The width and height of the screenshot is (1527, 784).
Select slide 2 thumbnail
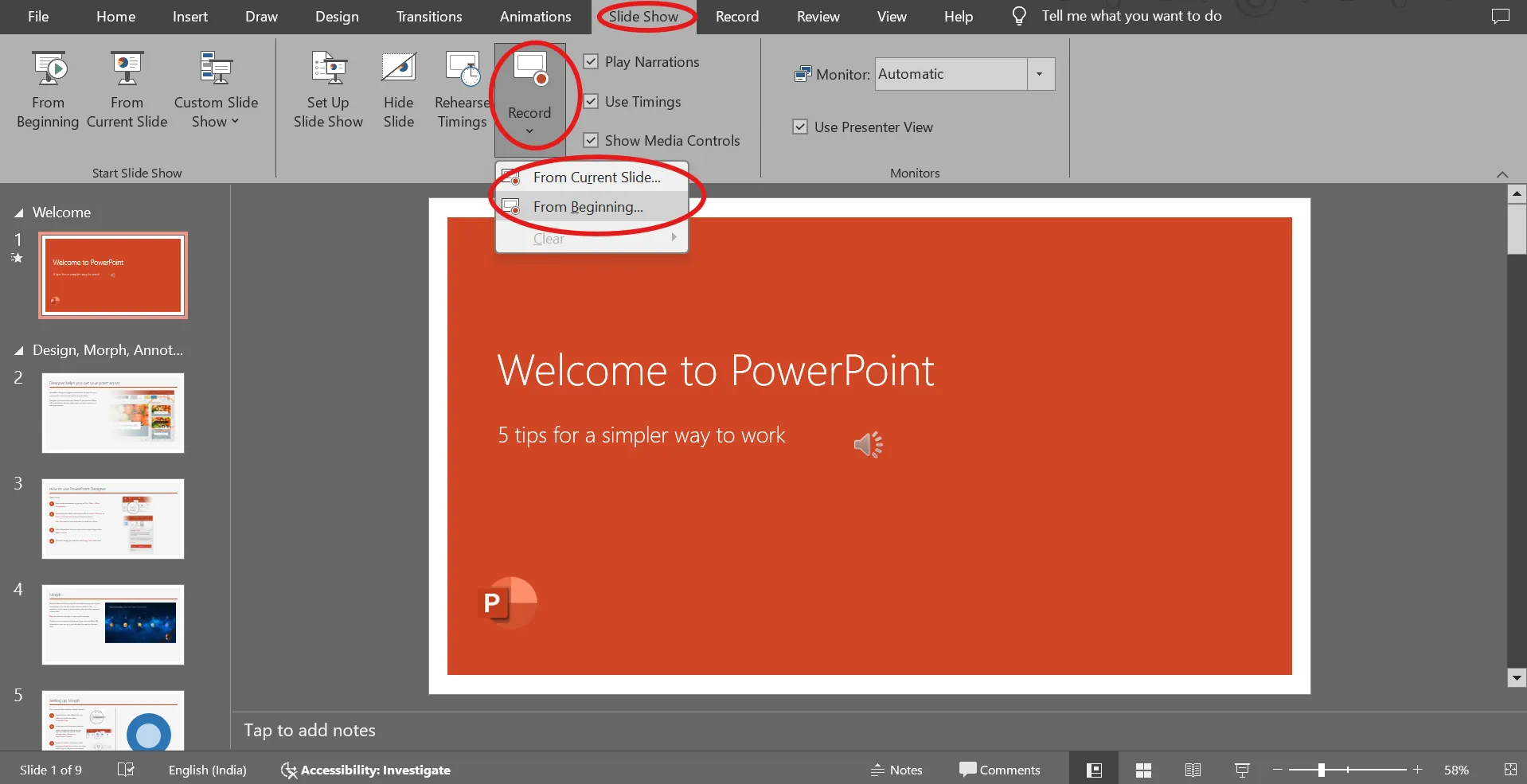113,413
